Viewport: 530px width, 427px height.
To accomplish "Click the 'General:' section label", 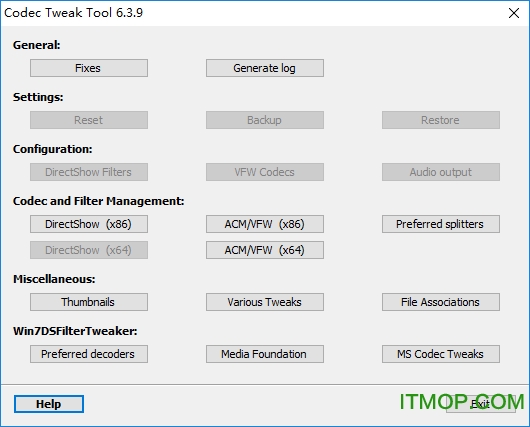I will coord(37,45).
